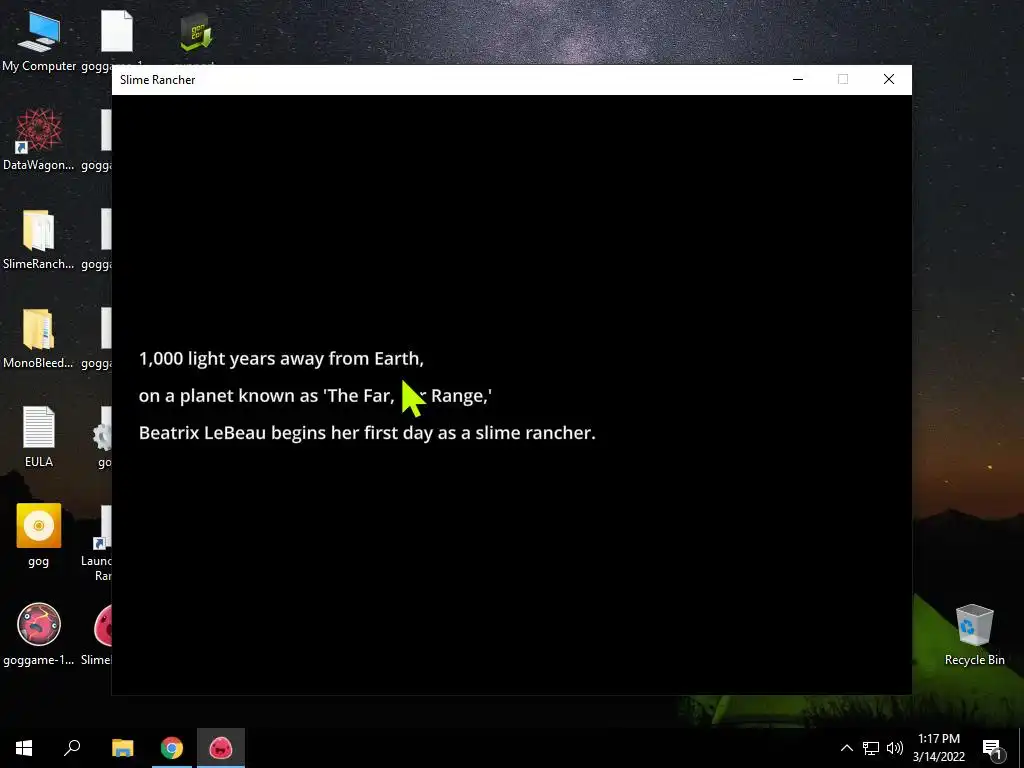Switch to Google Chrome on taskbar
This screenshot has height=768, width=1024.
[x=172, y=748]
